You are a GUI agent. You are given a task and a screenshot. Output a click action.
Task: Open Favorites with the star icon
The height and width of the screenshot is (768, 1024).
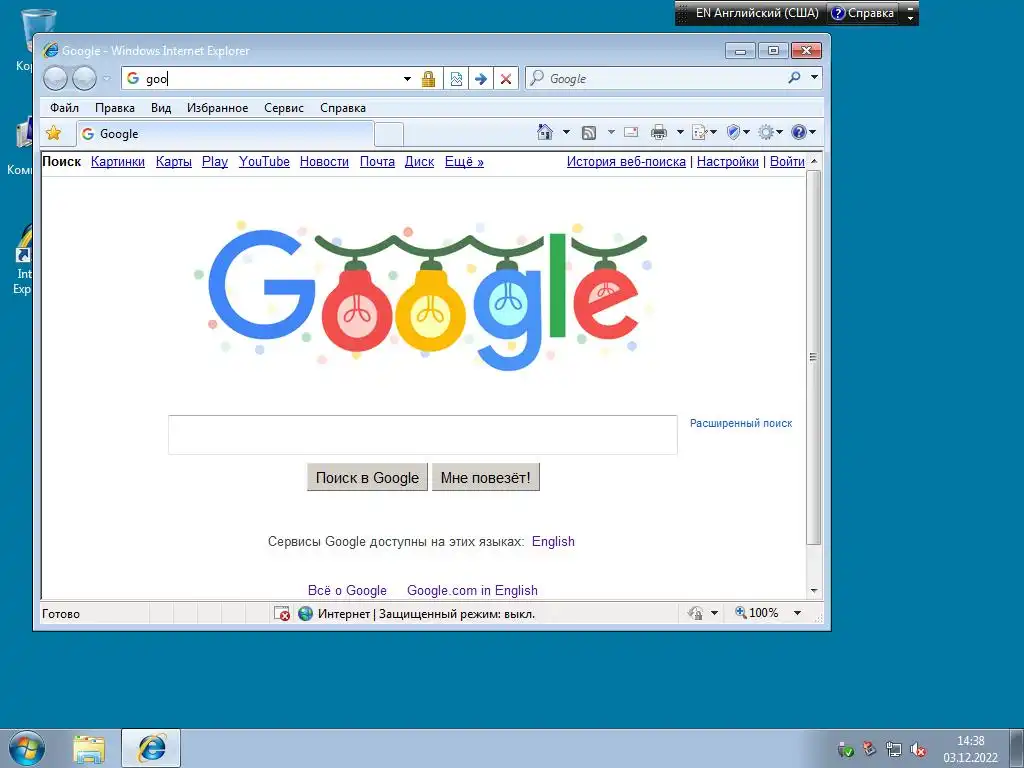(54, 133)
